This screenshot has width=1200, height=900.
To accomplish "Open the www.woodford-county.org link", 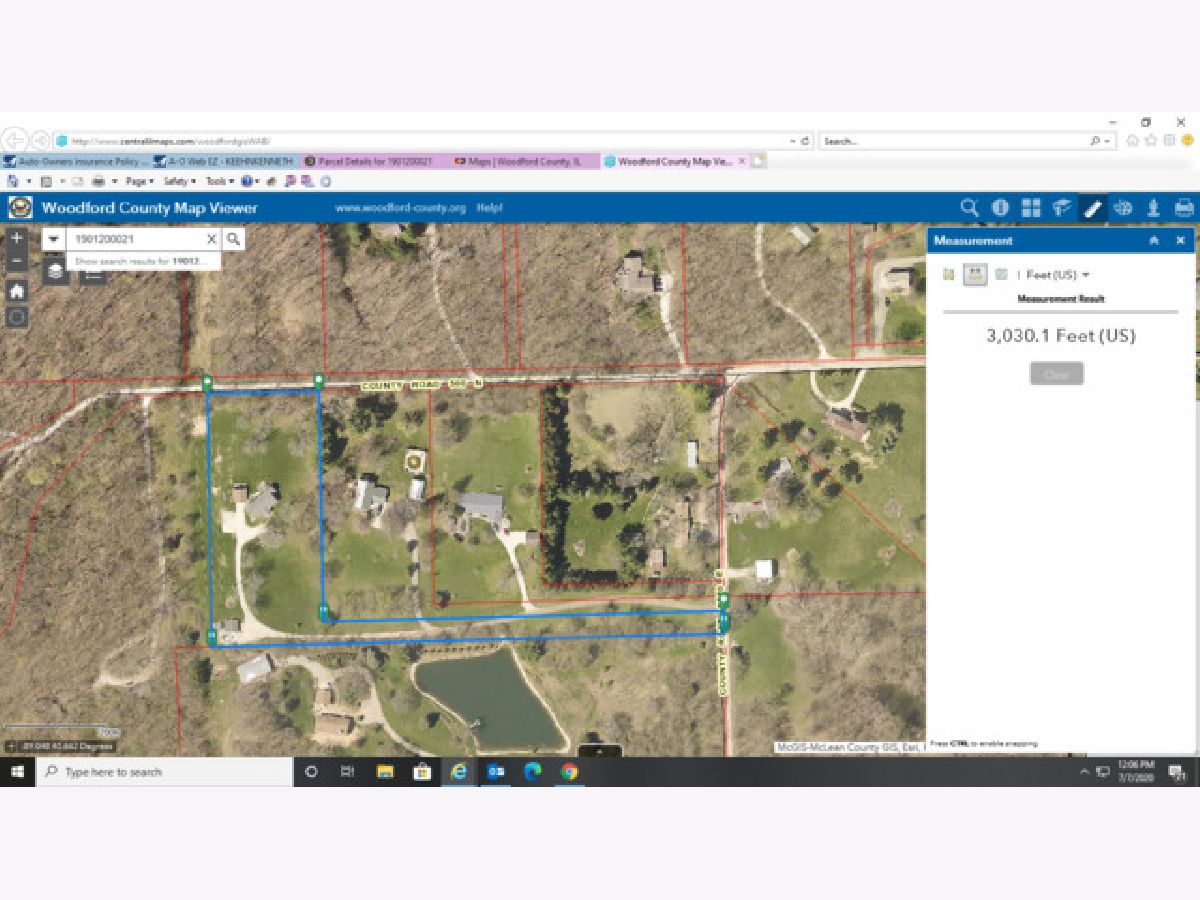I will point(400,208).
